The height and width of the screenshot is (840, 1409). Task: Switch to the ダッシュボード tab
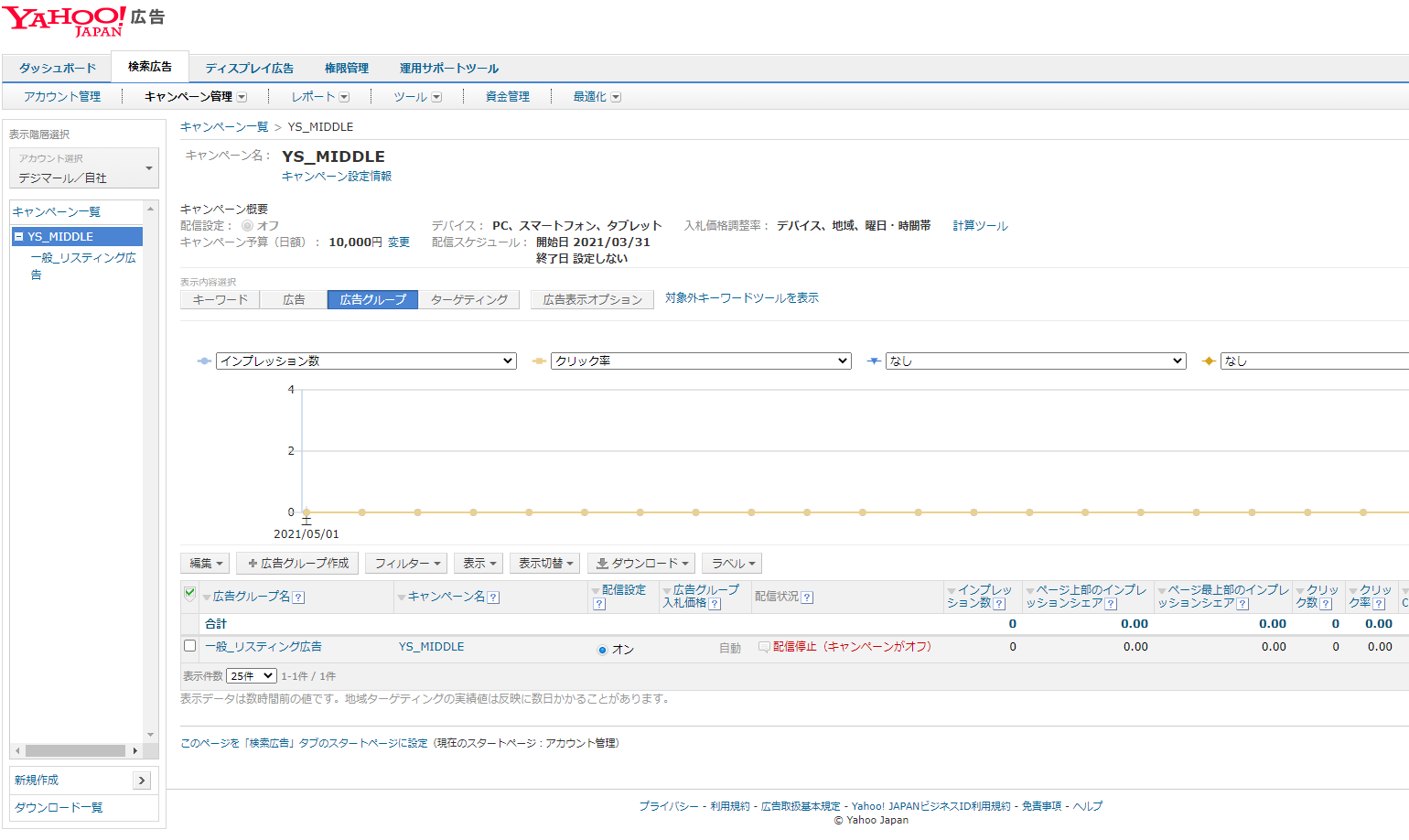(58, 69)
